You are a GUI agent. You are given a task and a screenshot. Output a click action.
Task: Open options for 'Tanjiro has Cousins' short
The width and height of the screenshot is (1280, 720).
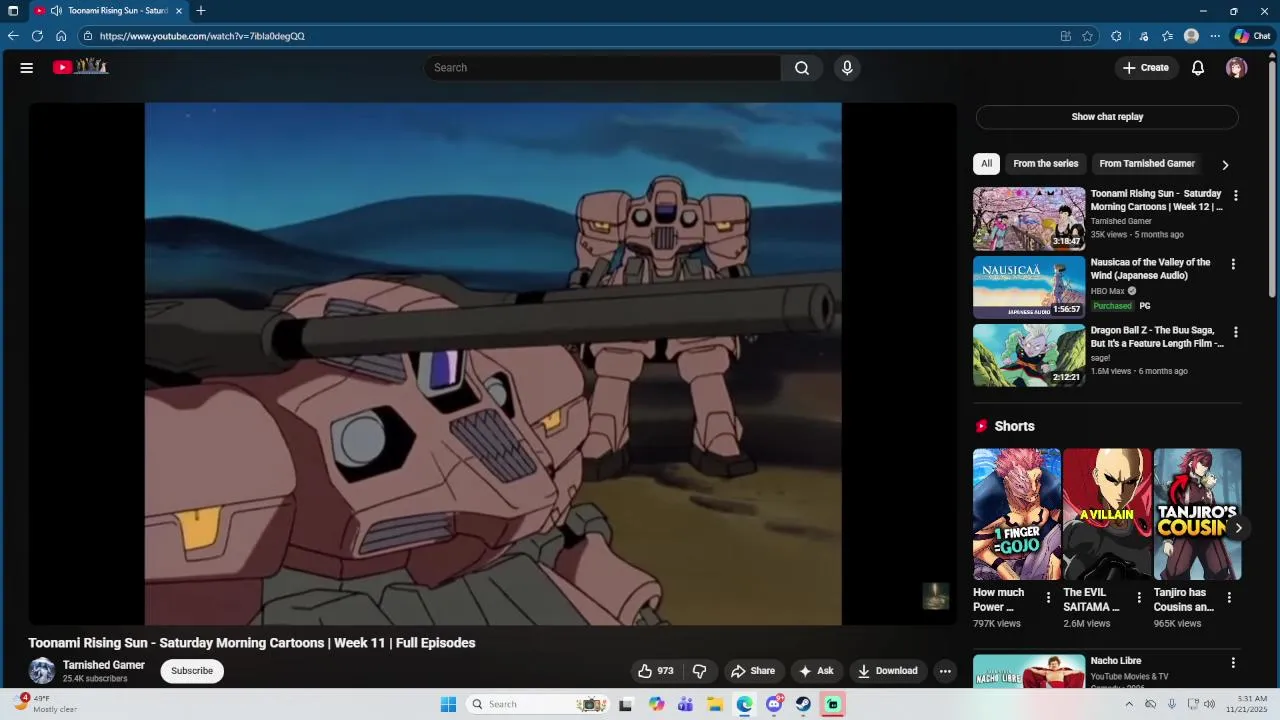tap(1229, 598)
